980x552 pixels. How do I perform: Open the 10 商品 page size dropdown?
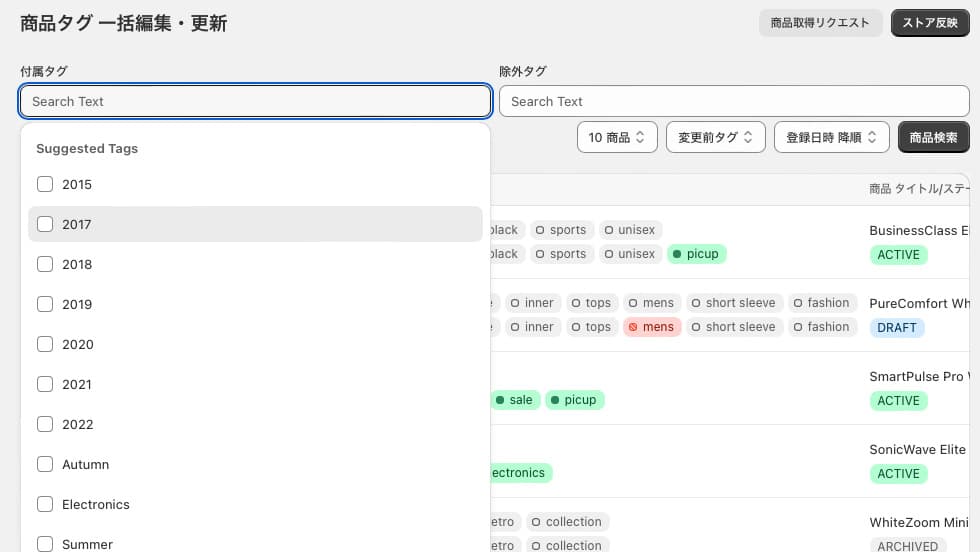[x=617, y=137]
